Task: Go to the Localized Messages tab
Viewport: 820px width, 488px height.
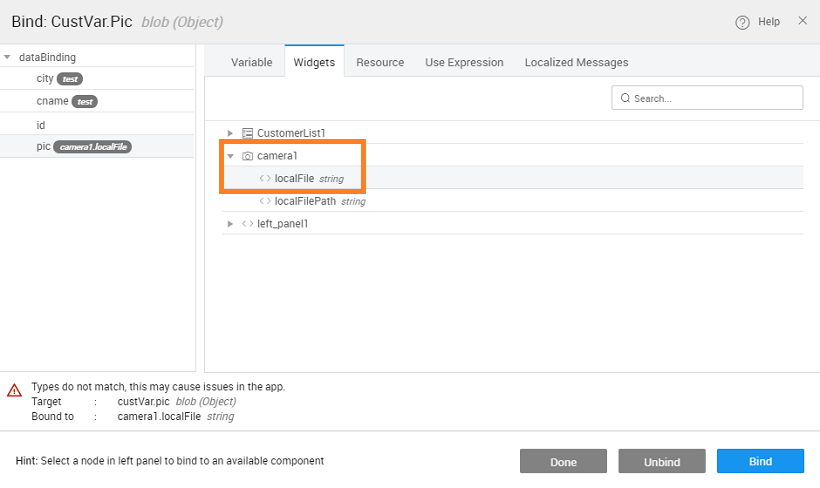Action: click(x=576, y=62)
